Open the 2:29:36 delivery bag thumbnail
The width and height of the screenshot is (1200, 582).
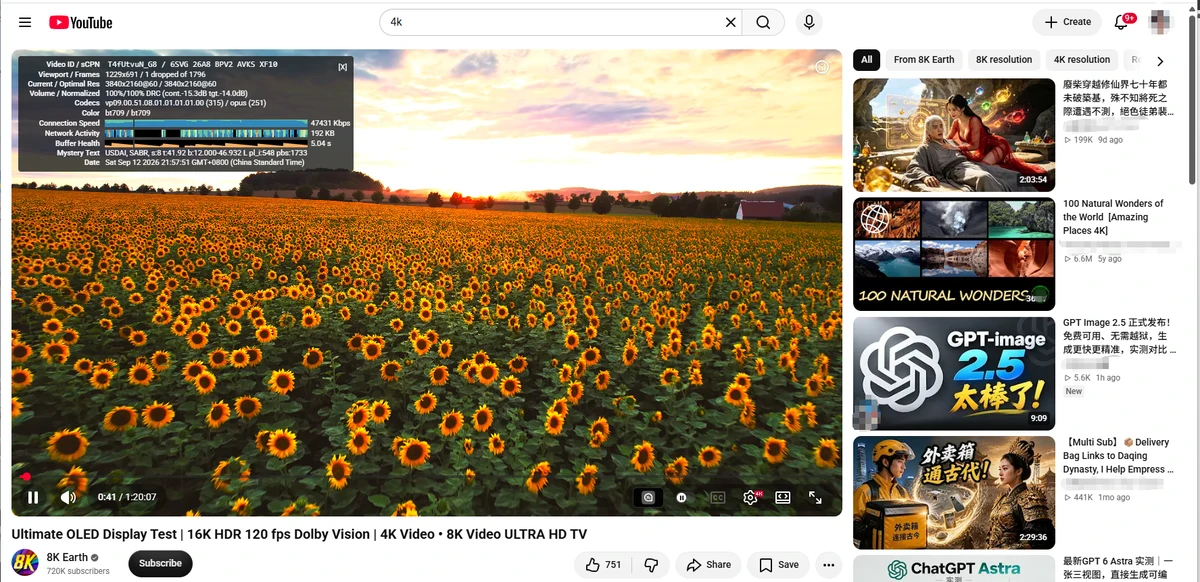coord(954,492)
